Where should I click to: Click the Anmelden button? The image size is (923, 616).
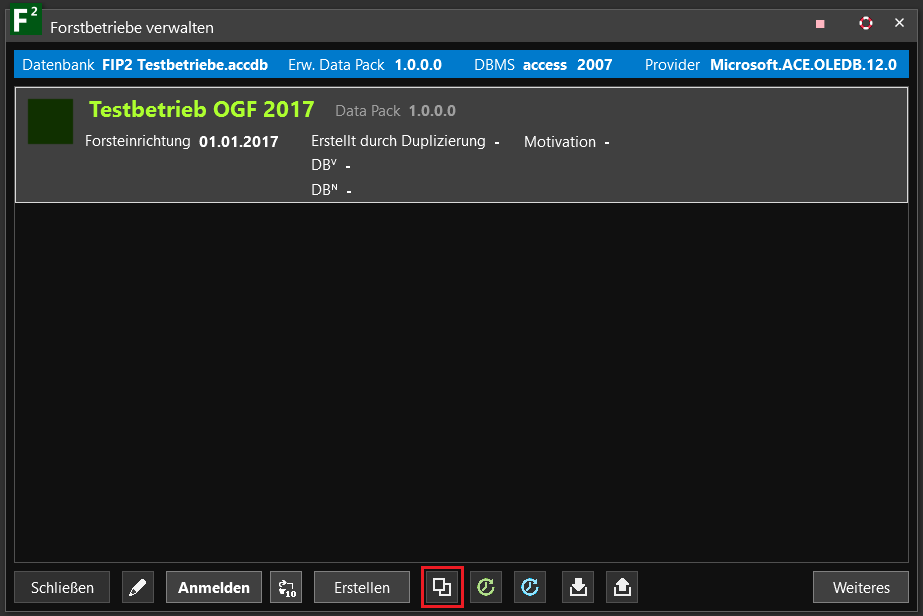[214, 587]
